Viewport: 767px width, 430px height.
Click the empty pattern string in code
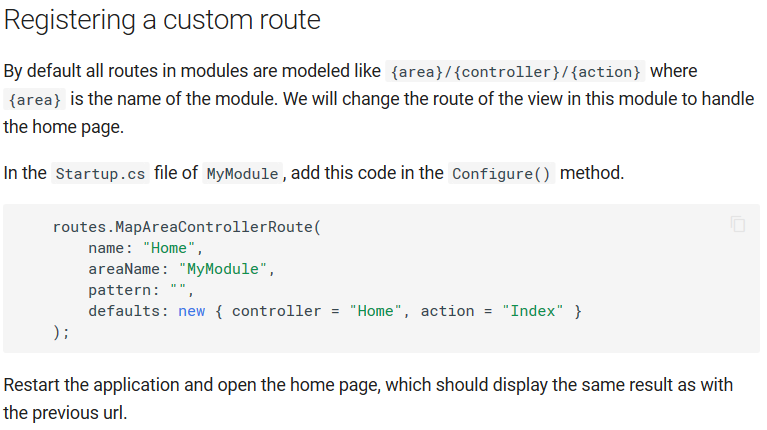coord(178,290)
